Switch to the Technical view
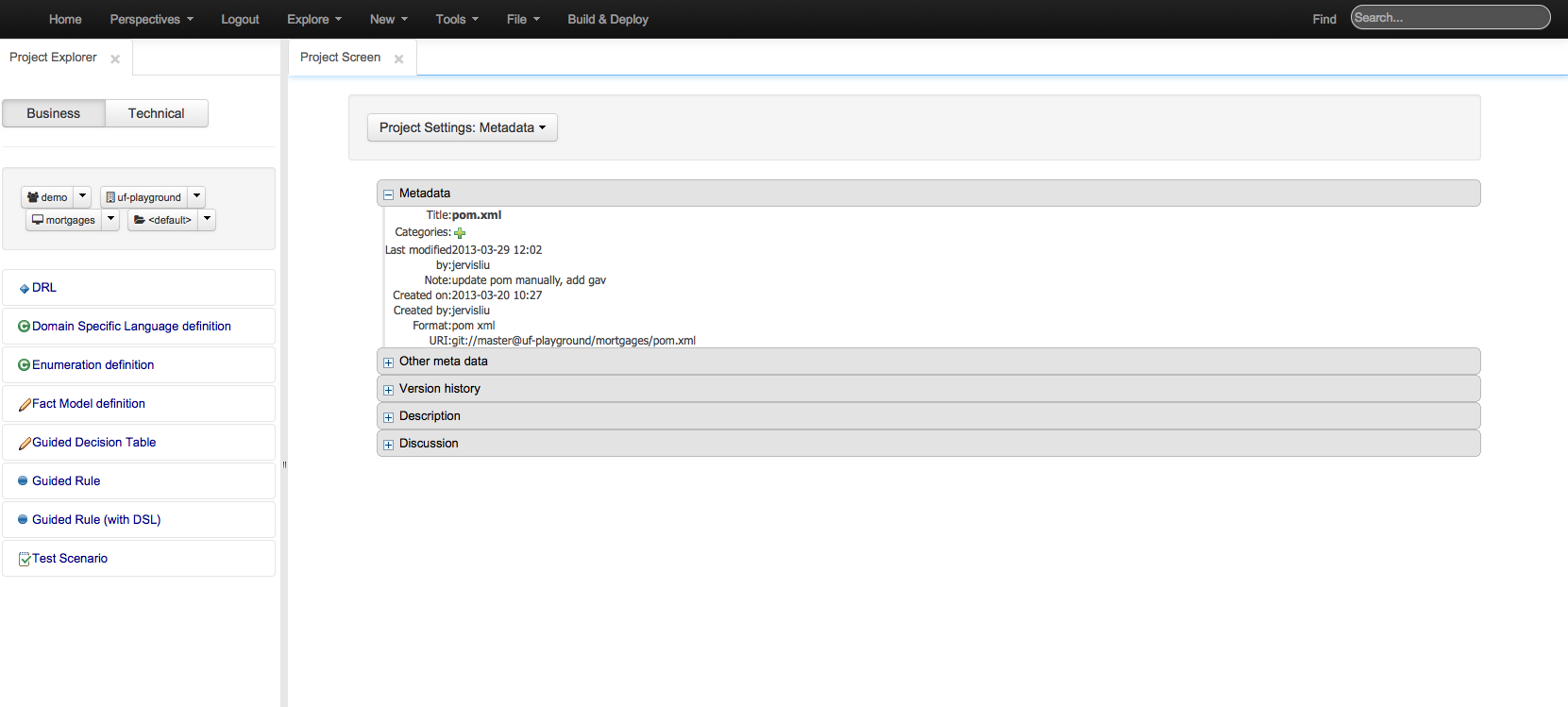This screenshot has height=707, width=1568. pyautogui.click(x=156, y=113)
